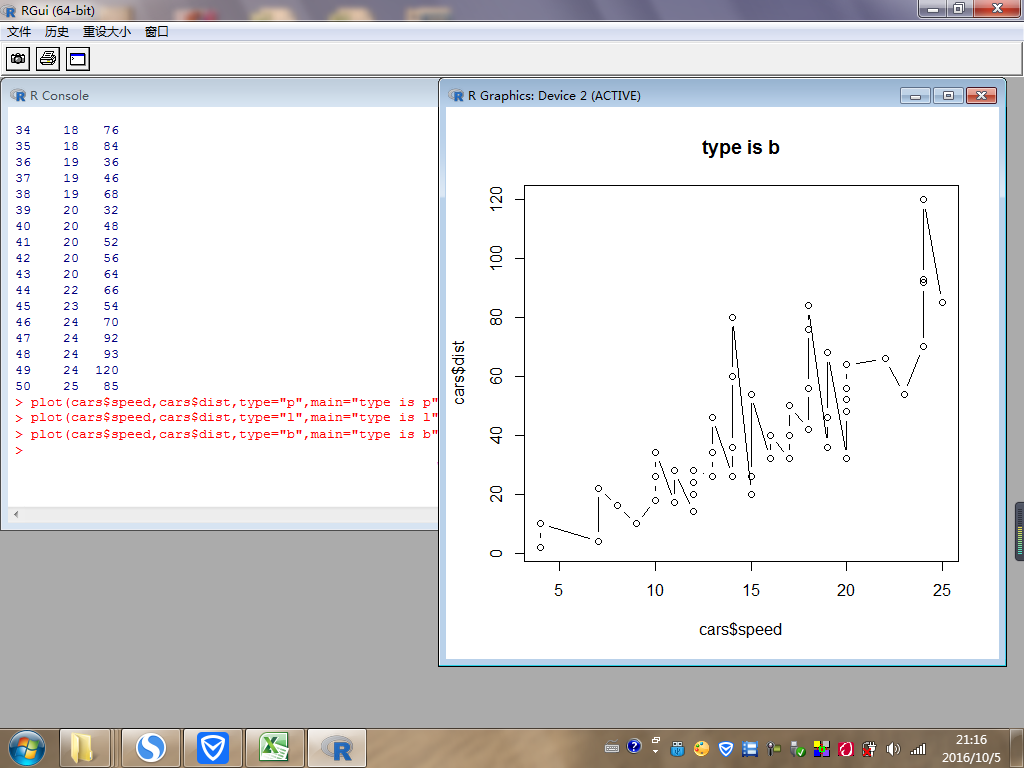Screen dimensions: 1024x768
Task: Click the red square tray icon
Action: click(846, 749)
